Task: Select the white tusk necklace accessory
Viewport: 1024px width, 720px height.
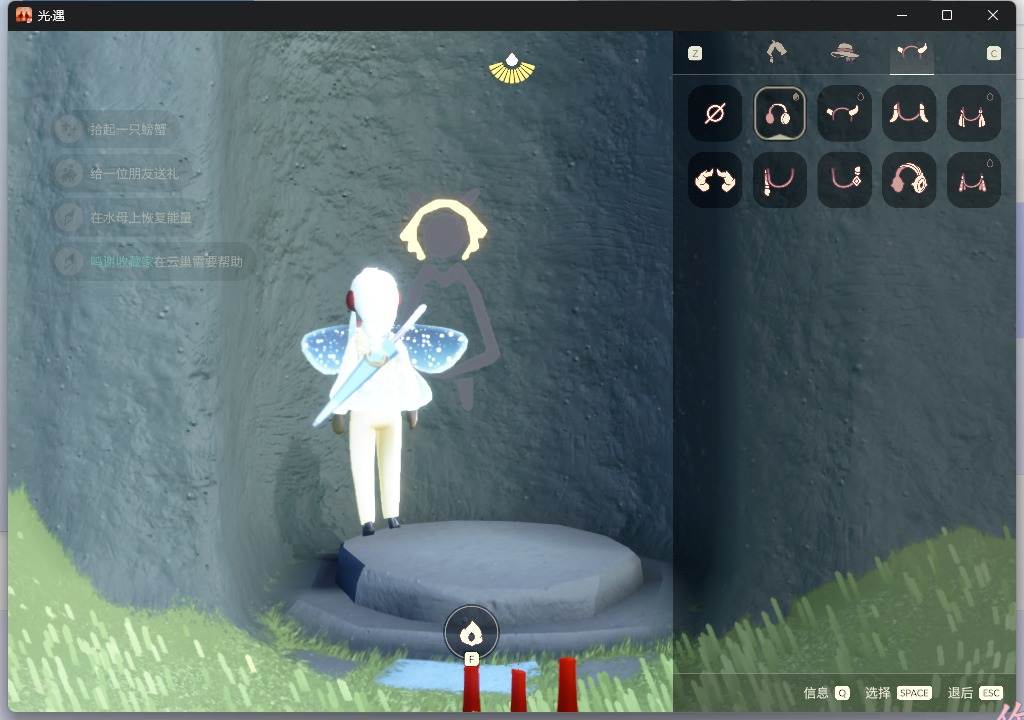Action: (908, 114)
